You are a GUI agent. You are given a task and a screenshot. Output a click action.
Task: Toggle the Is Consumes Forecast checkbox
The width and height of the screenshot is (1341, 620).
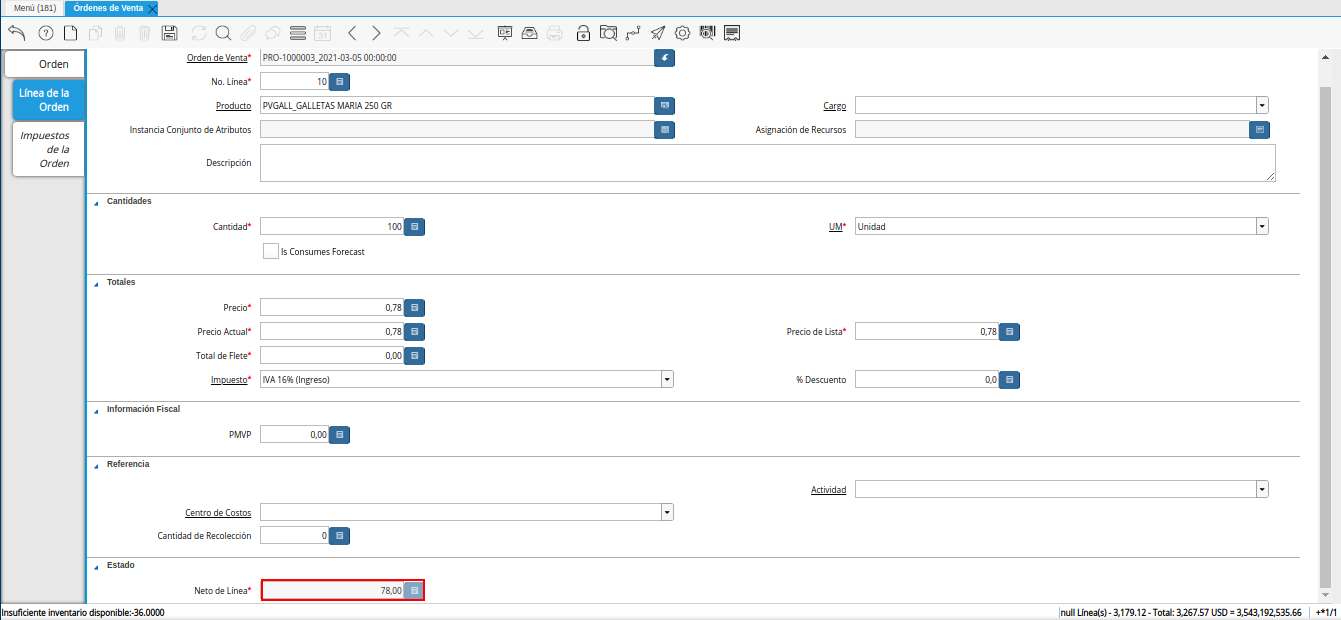point(271,252)
